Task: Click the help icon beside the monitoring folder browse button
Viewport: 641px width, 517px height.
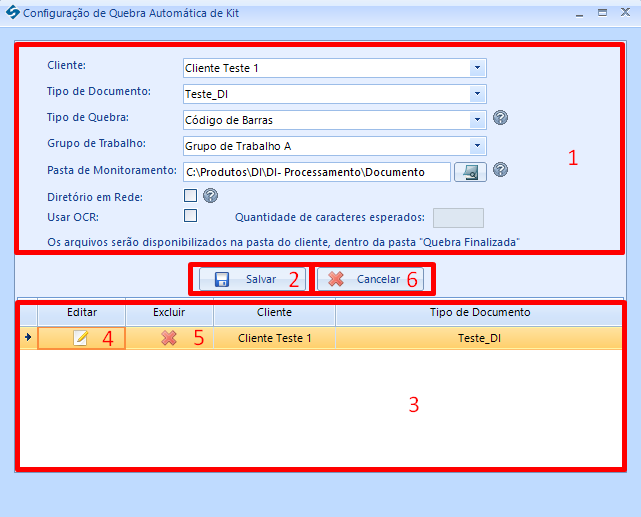Action: [x=501, y=170]
